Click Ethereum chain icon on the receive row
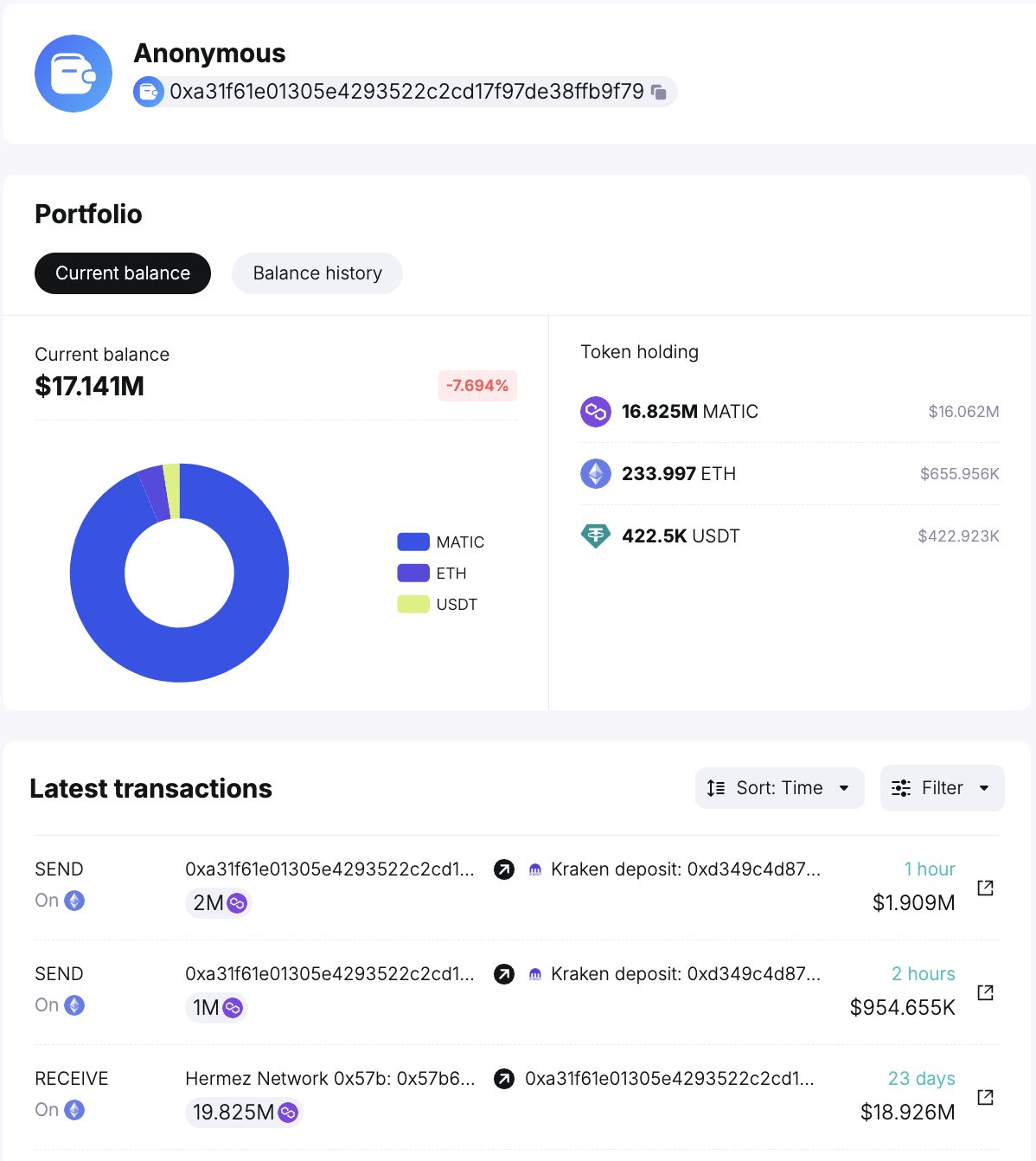 click(x=75, y=1110)
